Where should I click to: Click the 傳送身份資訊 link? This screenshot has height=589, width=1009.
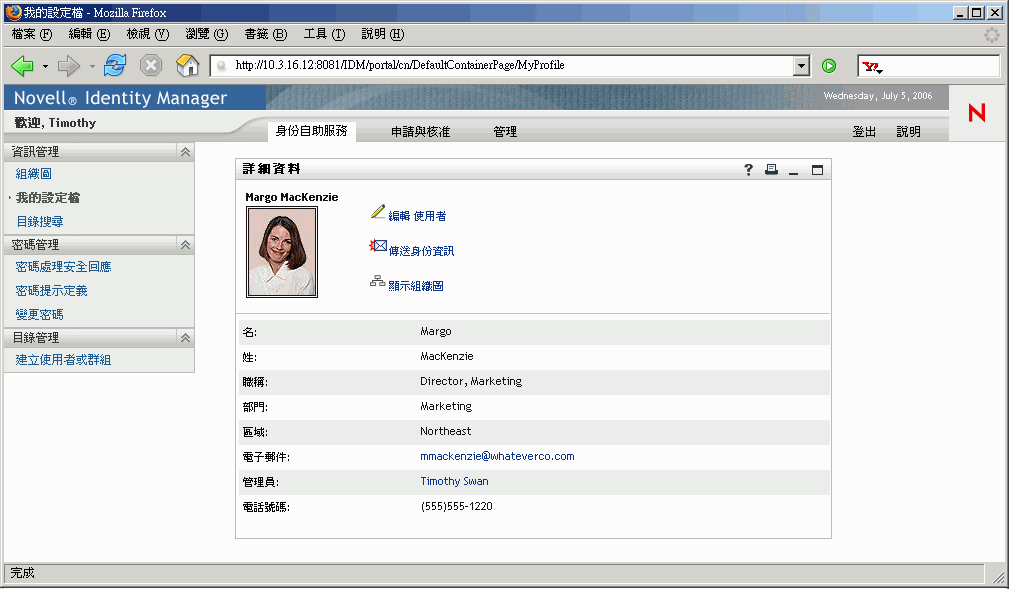click(421, 251)
